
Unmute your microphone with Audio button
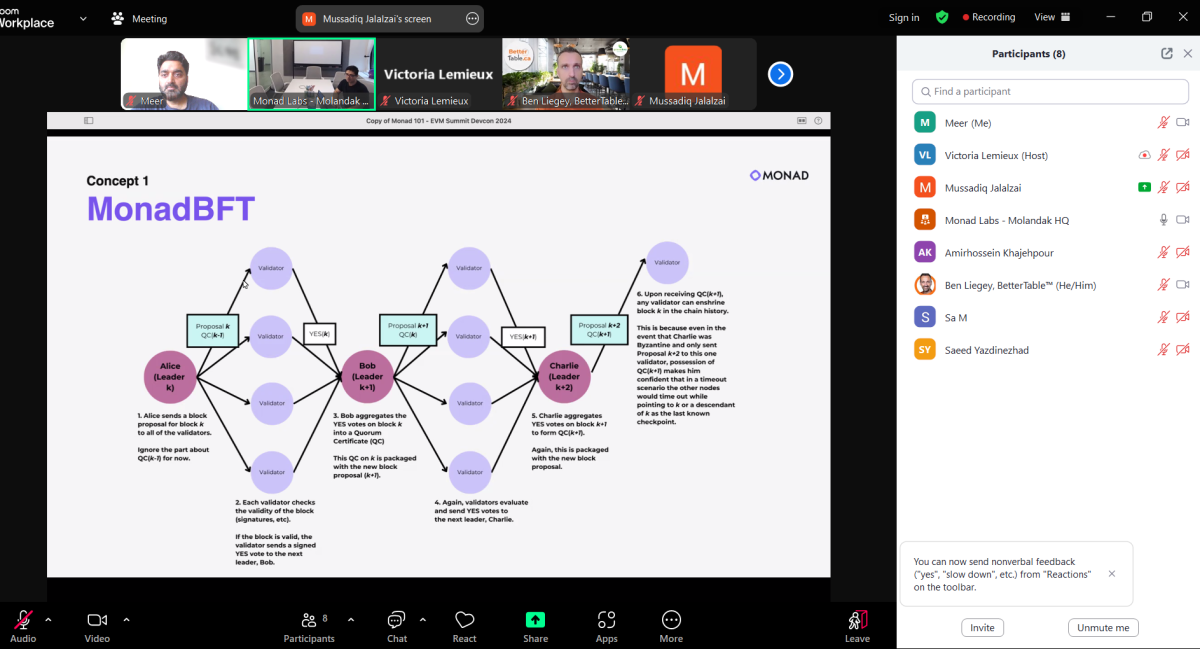(22, 625)
